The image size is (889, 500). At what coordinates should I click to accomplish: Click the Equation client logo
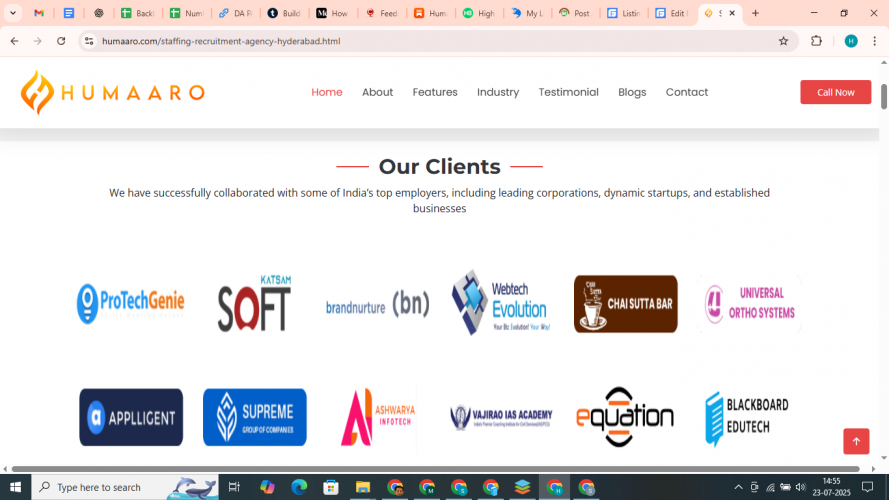(625, 417)
